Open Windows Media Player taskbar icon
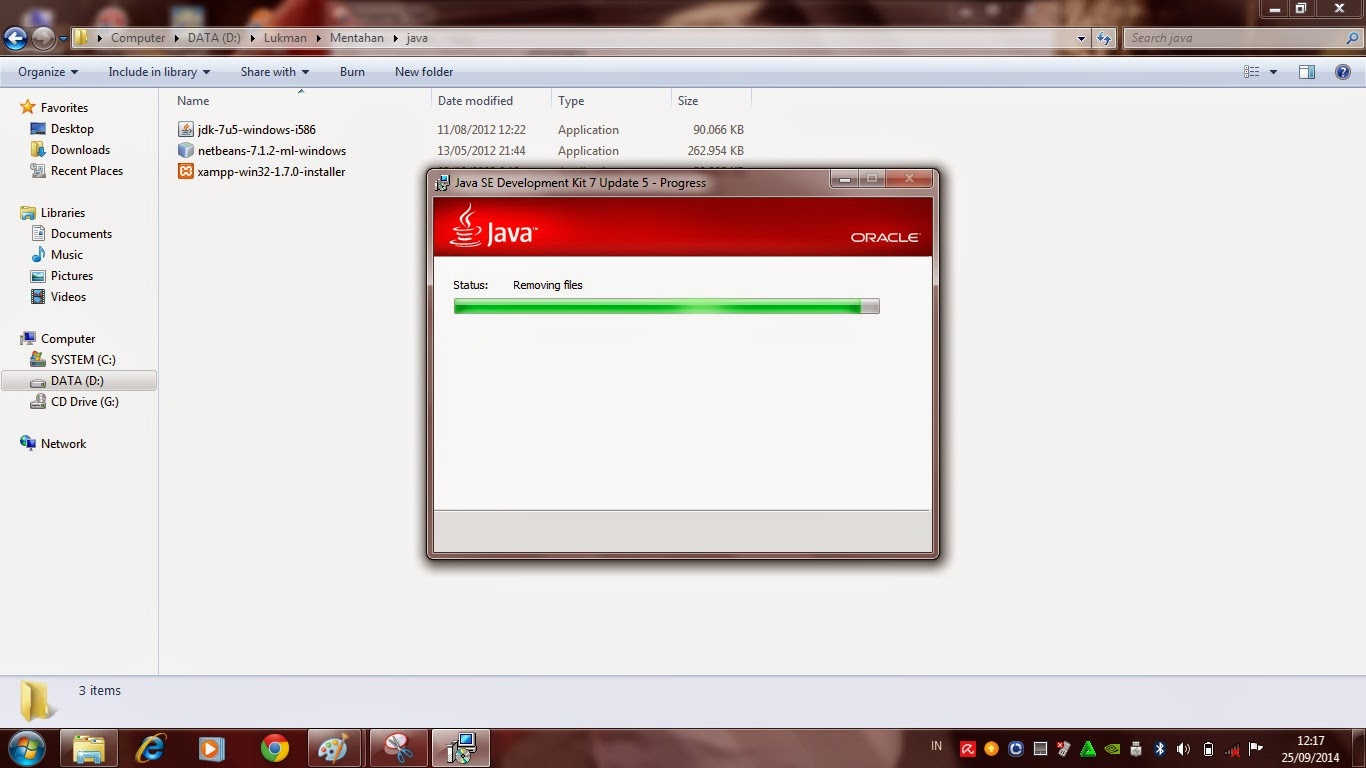This screenshot has width=1366, height=768. click(212, 748)
